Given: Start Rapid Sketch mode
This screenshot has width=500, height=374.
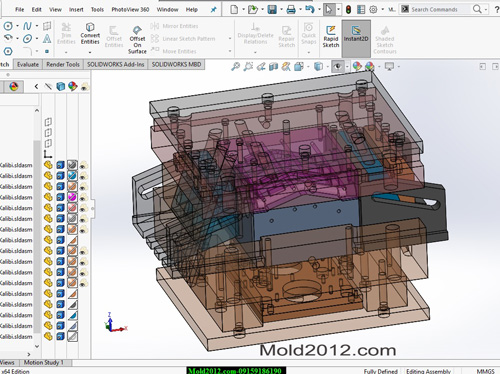Looking at the screenshot, I should (x=331, y=36).
